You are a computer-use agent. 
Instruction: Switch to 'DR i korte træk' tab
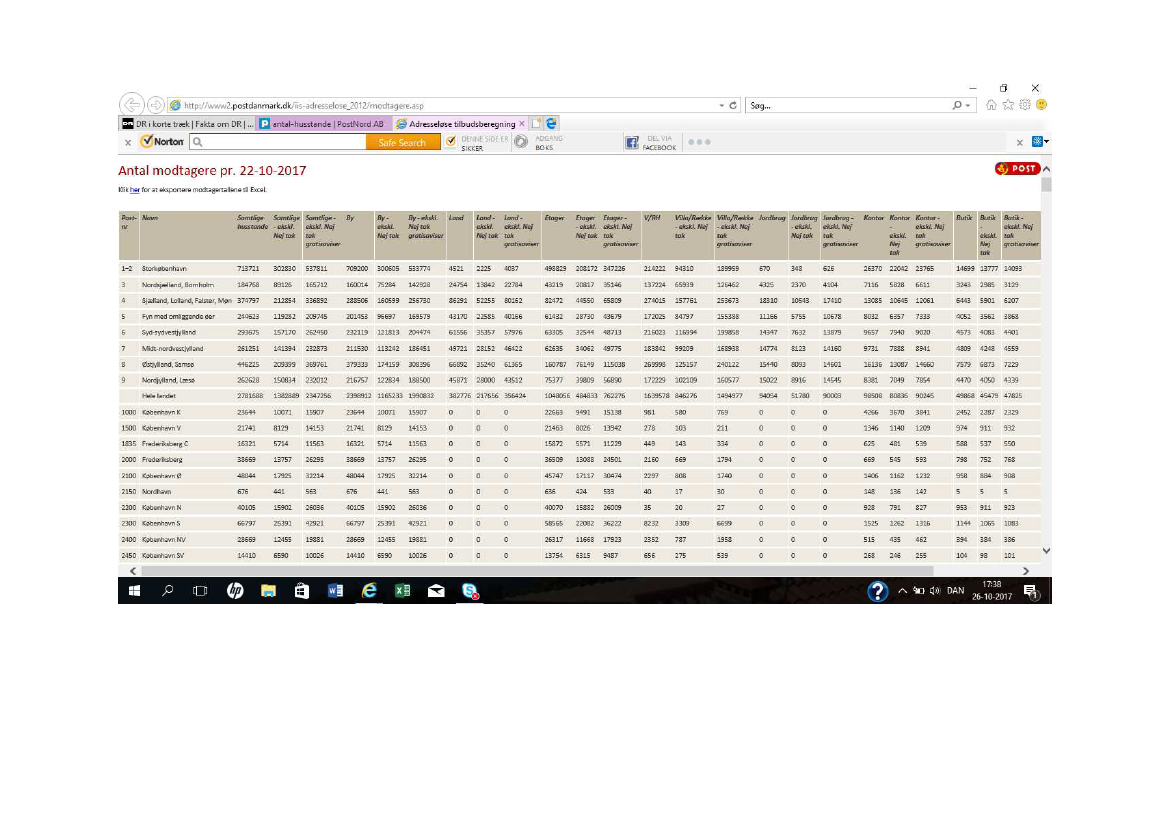click(187, 124)
